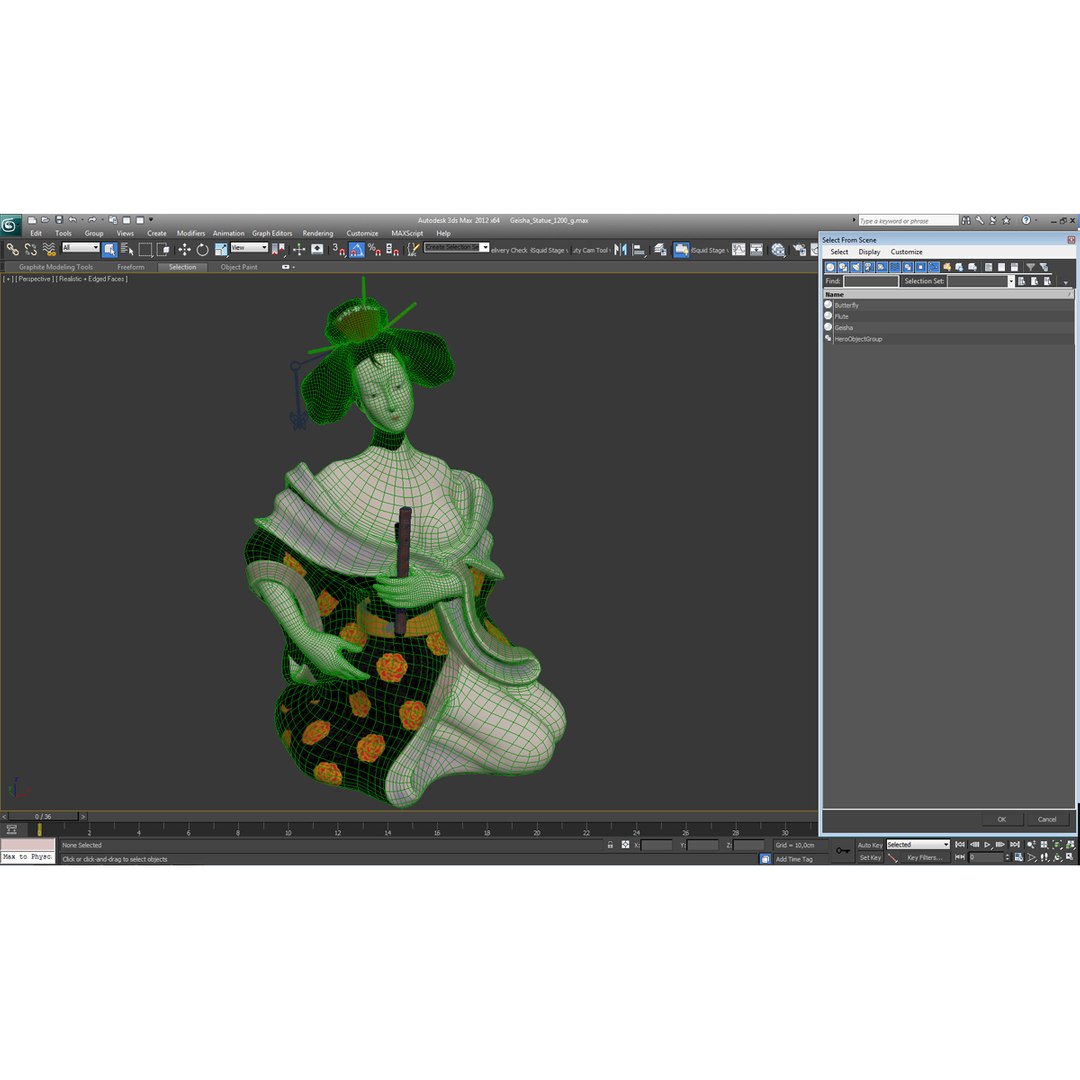
Task: Open the 3ds Max application button
Action: click(x=10, y=225)
